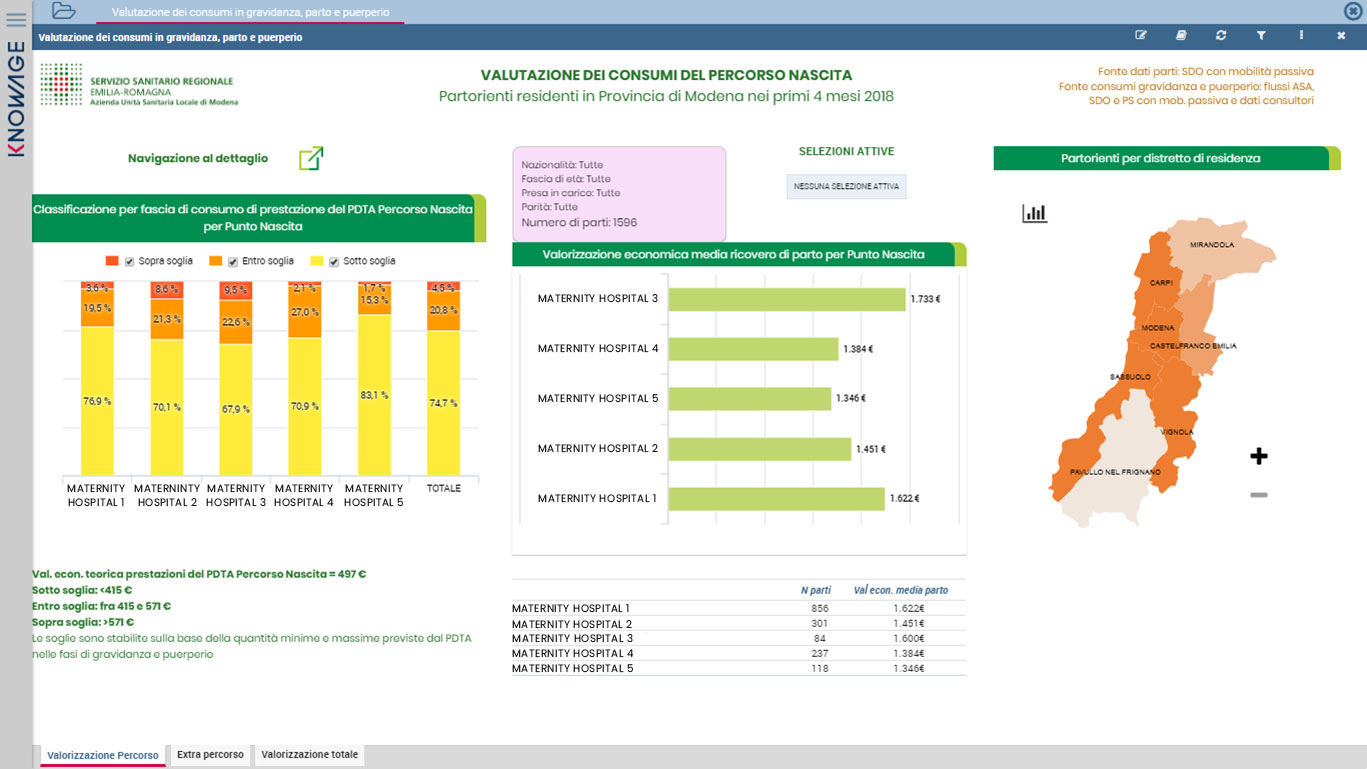Click the Maternity Hospital 4 bar, 1.384 €
The width and height of the screenshot is (1367, 769).
point(753,349)
